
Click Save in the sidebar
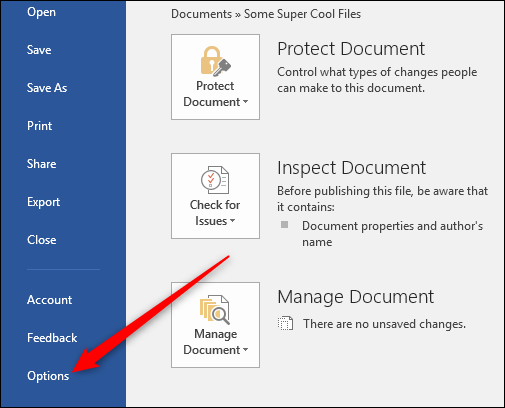click(x=39, y=50)
